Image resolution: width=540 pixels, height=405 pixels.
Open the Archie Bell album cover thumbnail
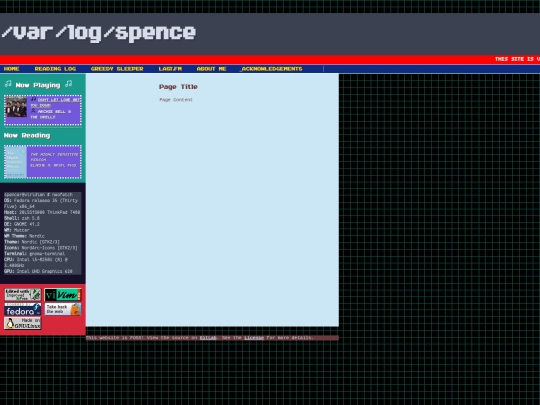(16, 107)
